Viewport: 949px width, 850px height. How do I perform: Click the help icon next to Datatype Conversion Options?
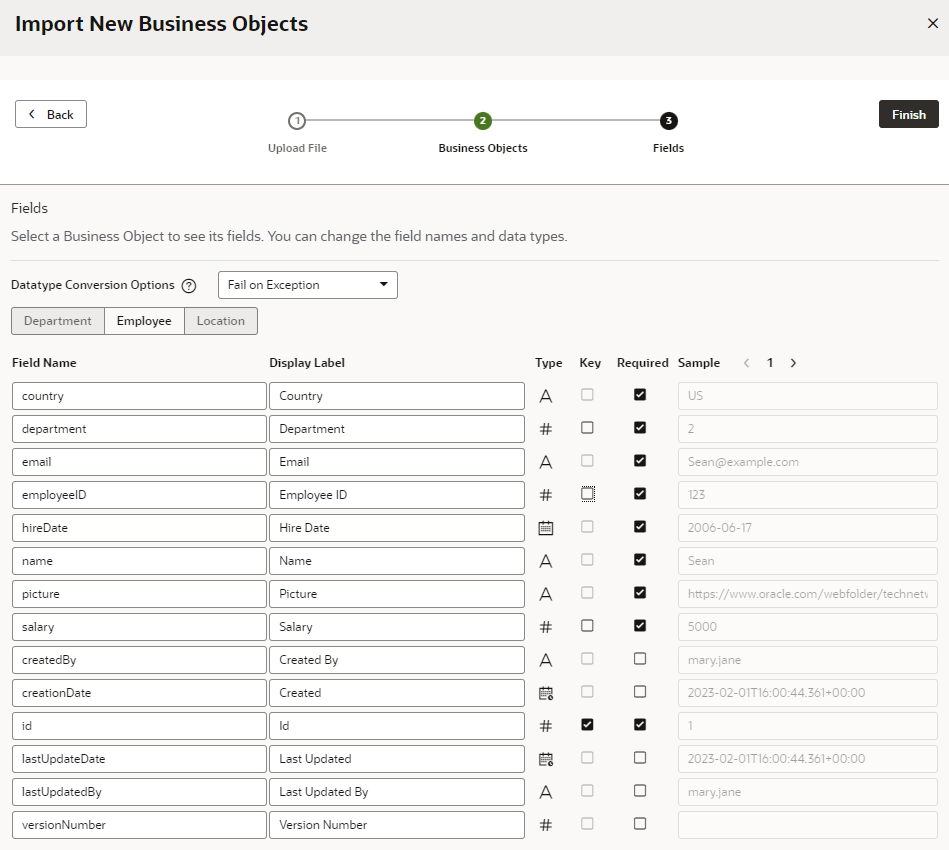(x=191, y=285)
